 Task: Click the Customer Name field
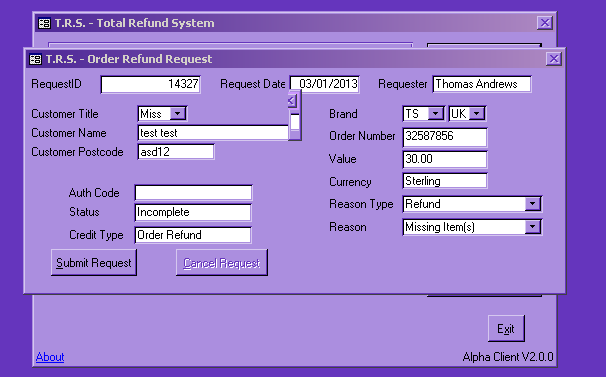213,133
